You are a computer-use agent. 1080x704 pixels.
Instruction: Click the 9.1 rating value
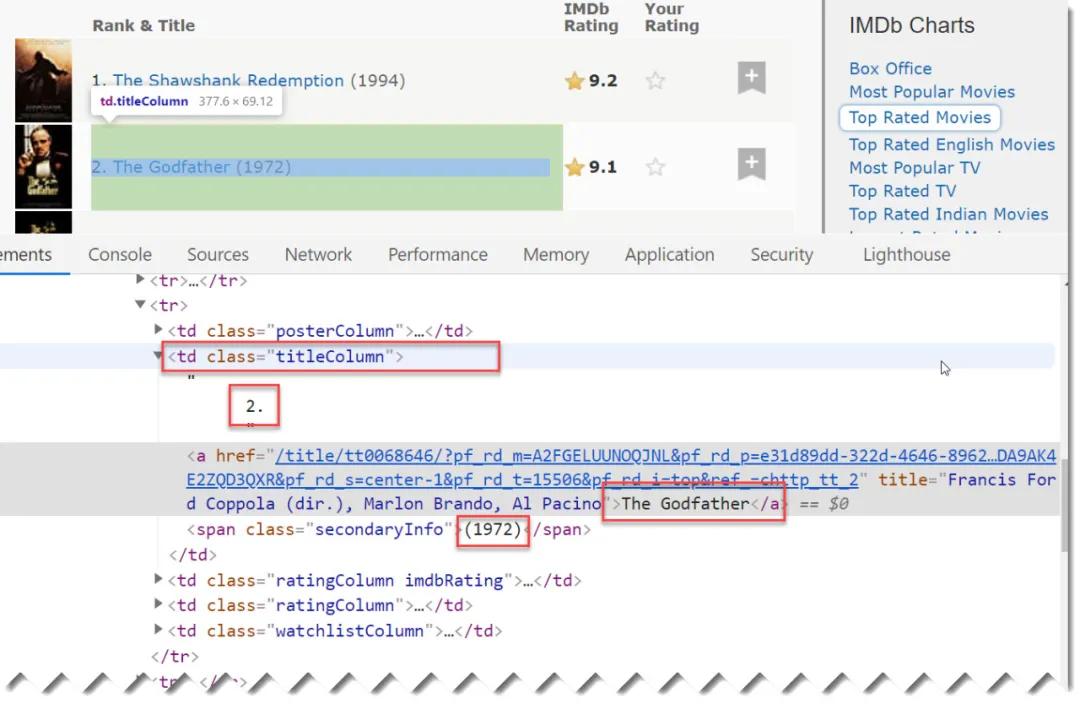(603, 167)
